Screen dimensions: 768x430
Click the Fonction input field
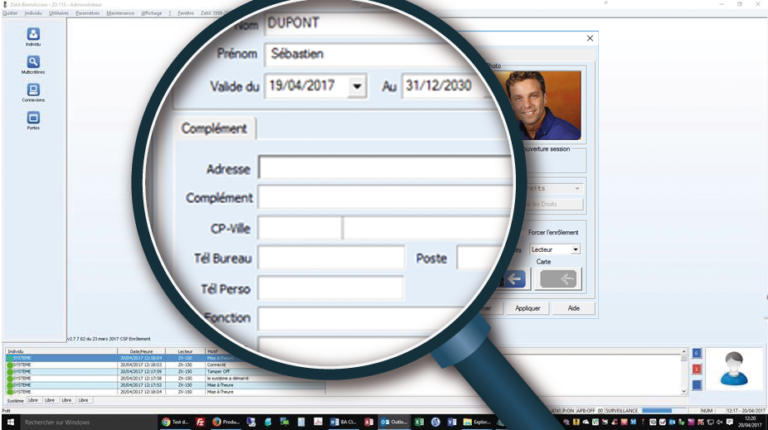point(362,318)
